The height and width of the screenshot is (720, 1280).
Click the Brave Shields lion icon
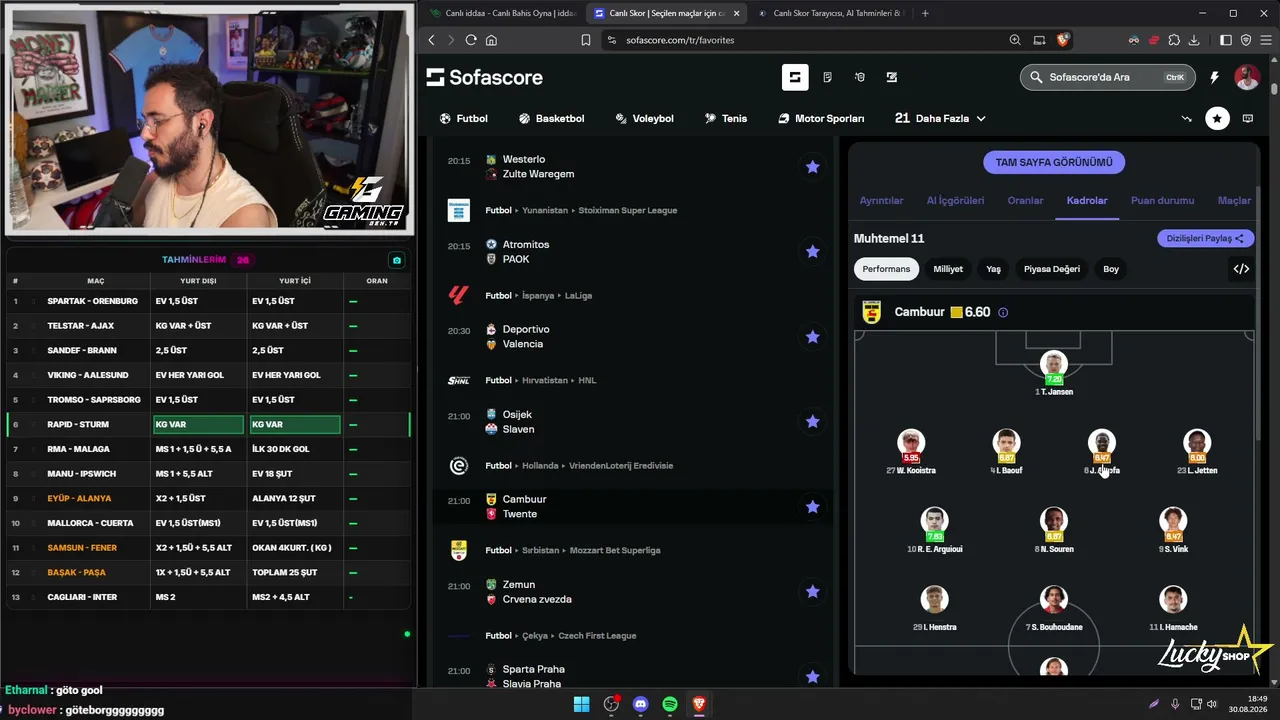coord(1063,40)
